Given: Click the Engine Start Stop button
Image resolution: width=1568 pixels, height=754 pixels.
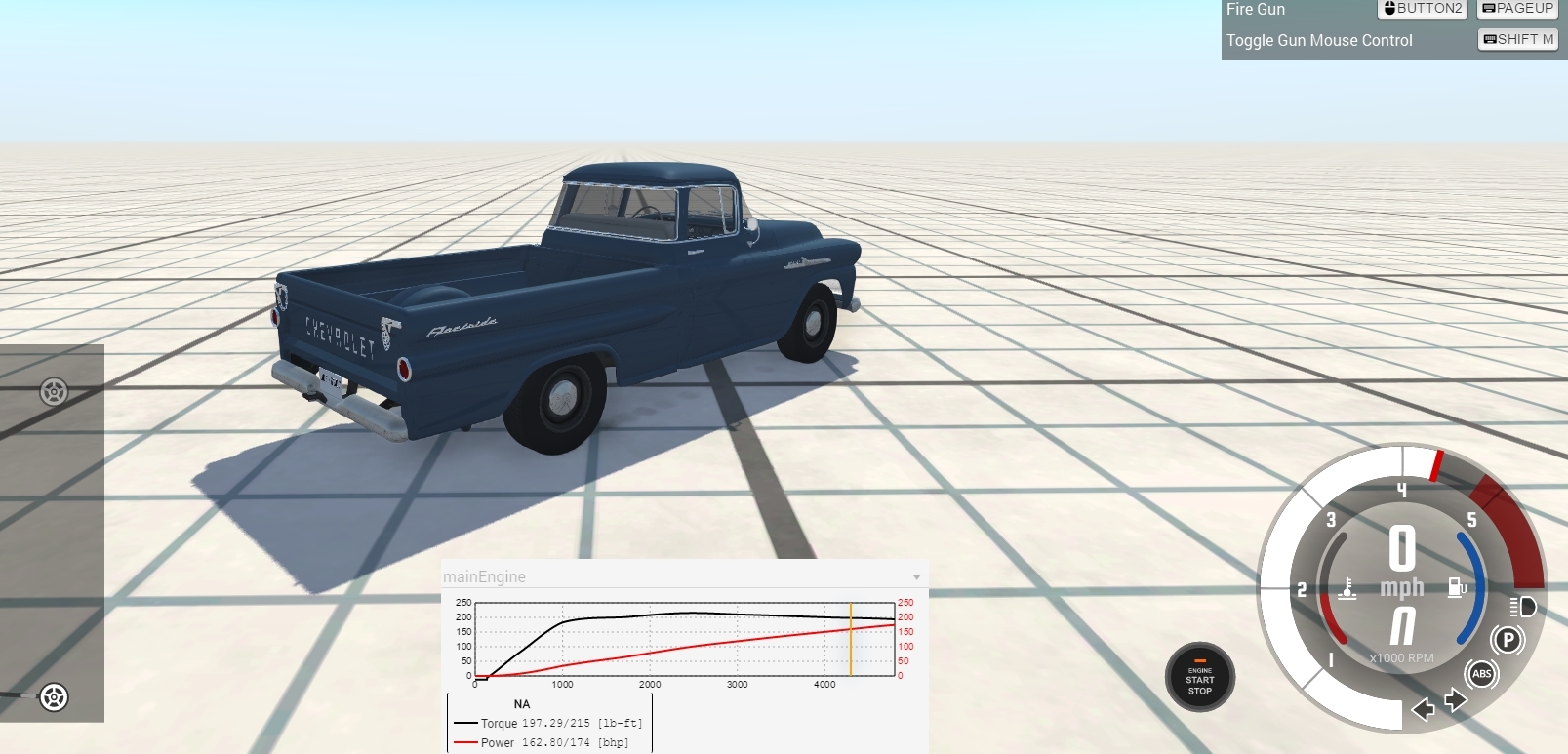Looking at the screenshot, I should pyautogui.click(x=1200, y=678).
